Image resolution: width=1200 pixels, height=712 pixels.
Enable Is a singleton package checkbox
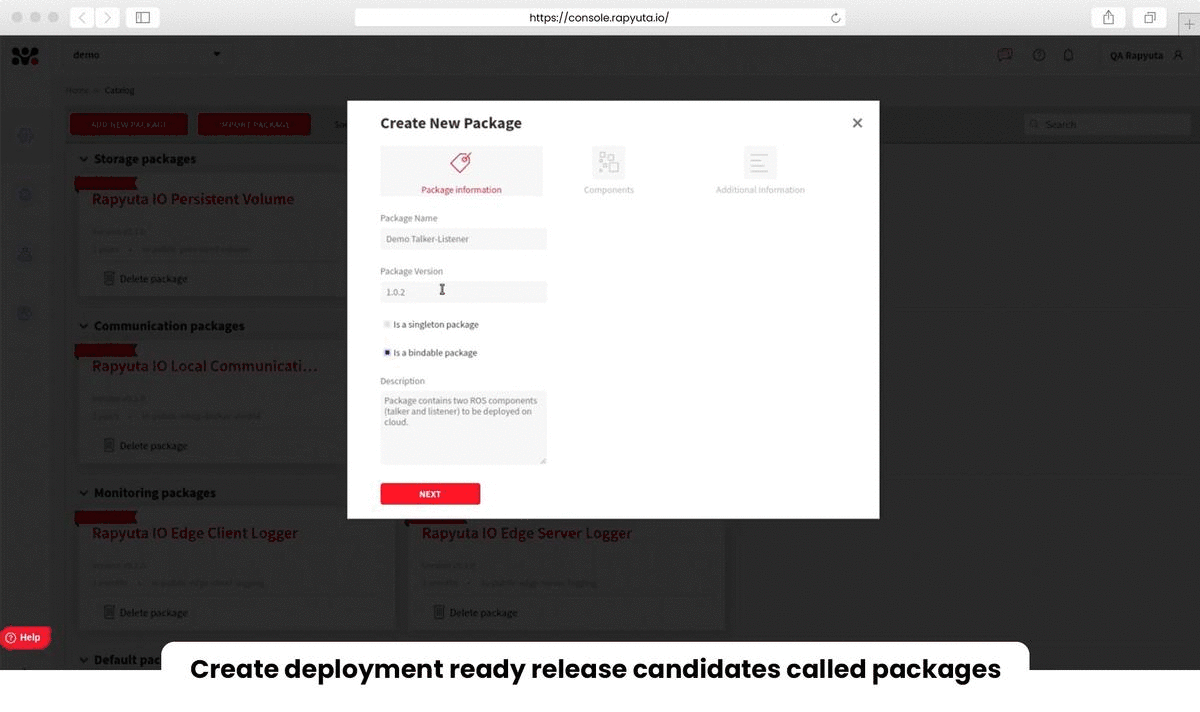point(387,324)
